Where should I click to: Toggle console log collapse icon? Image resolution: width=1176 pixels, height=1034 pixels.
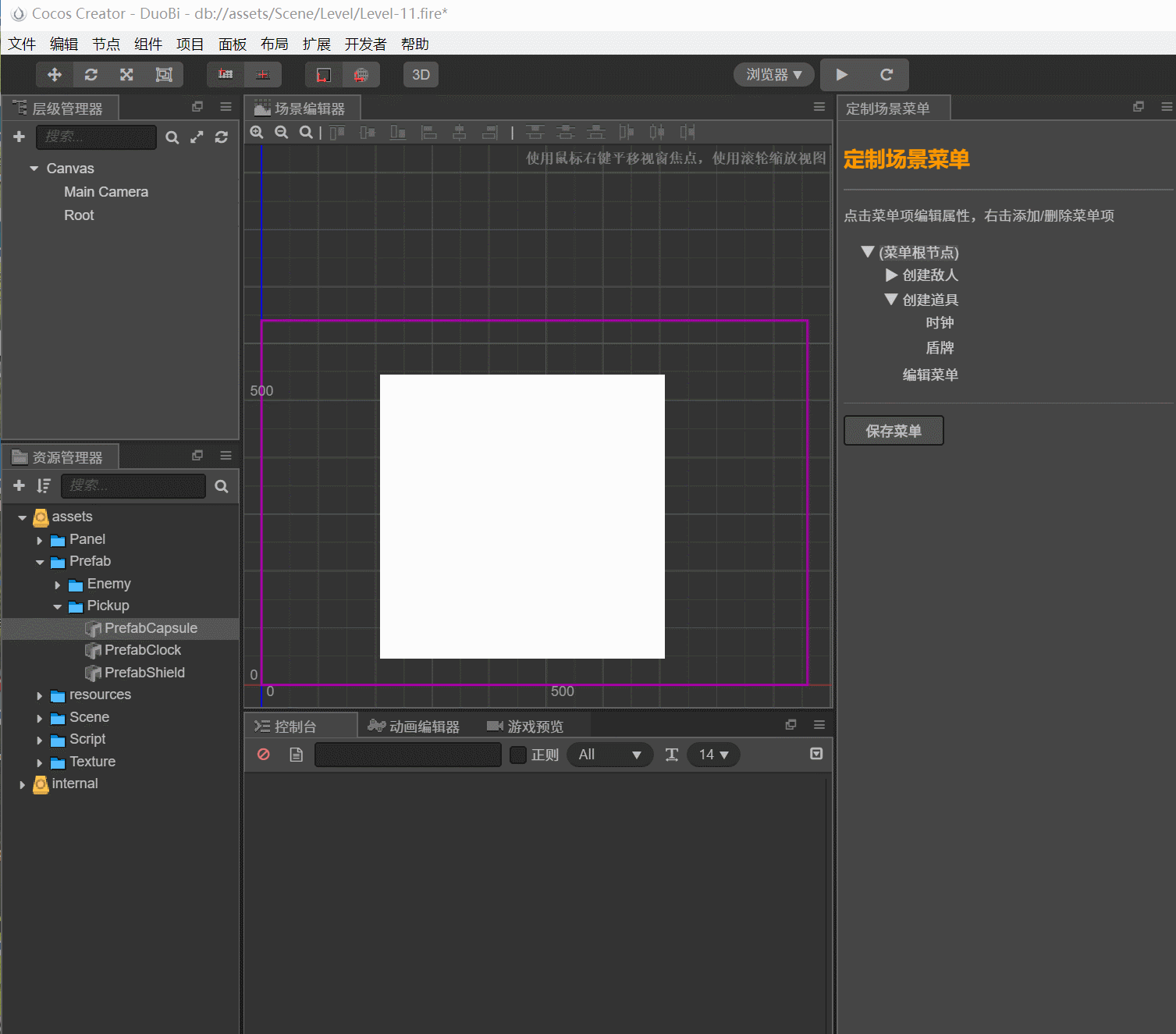[816, 754]
